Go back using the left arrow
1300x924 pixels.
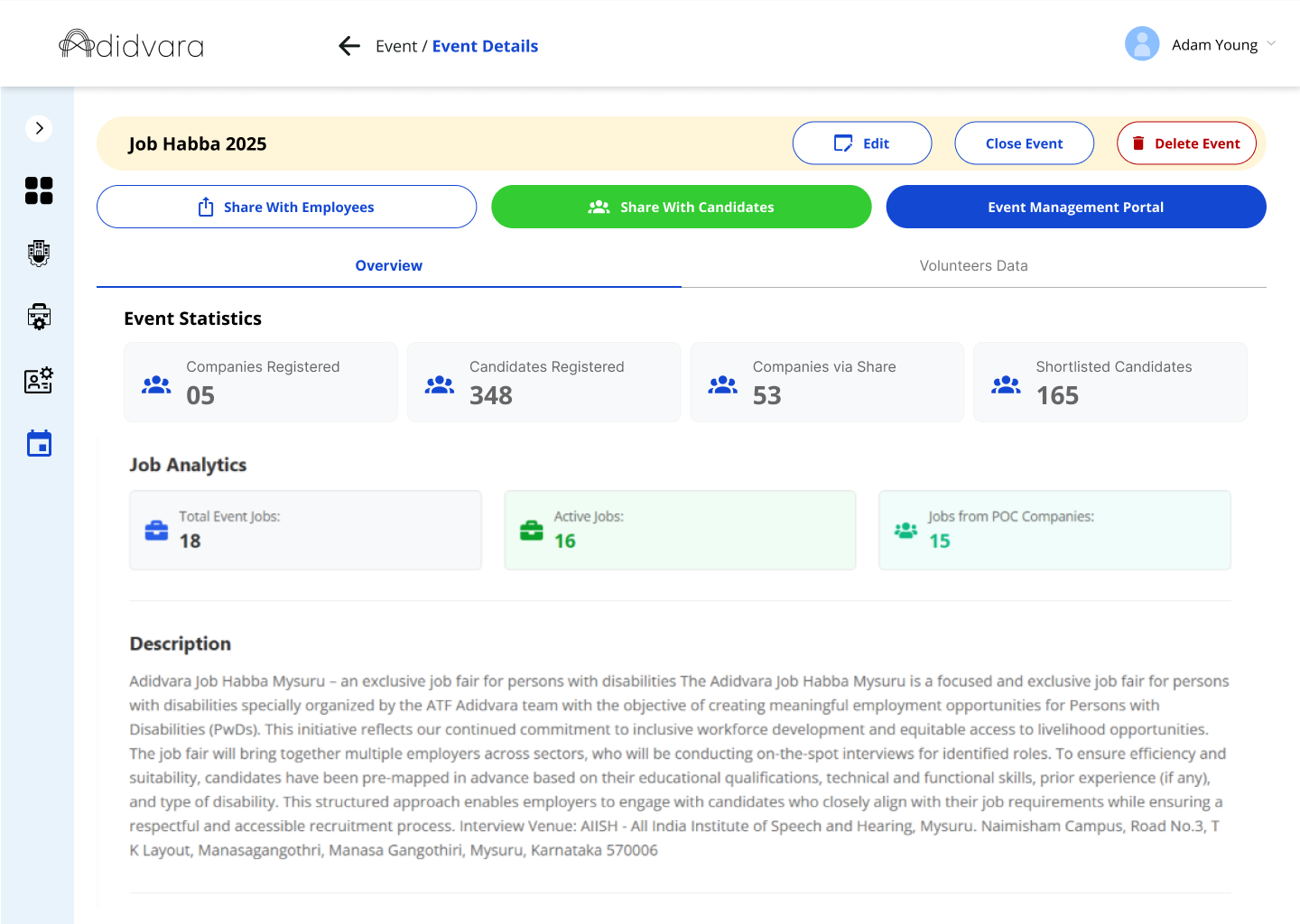[349, 46]
